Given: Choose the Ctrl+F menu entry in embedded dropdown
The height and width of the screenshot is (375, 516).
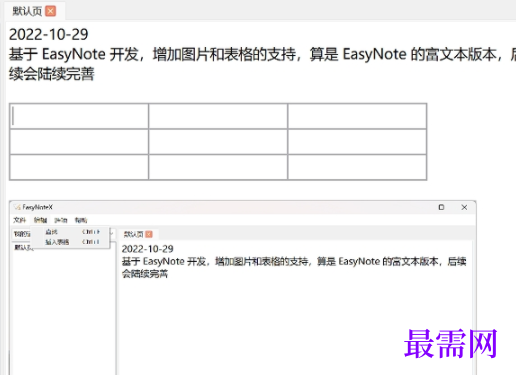Looking at the screenshot, I should pyautogui.click(x=70, y=232).
